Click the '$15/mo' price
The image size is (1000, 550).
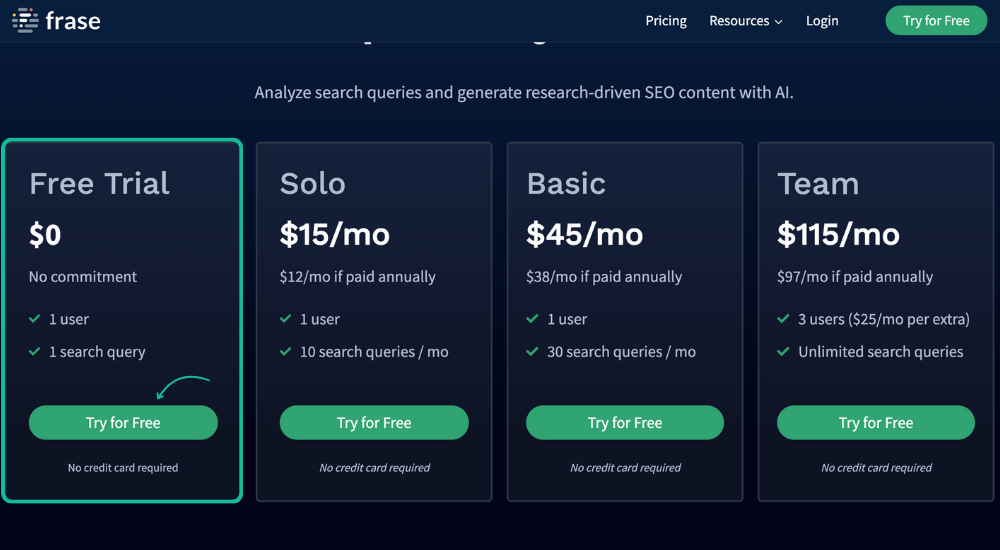tap(335, 234)
